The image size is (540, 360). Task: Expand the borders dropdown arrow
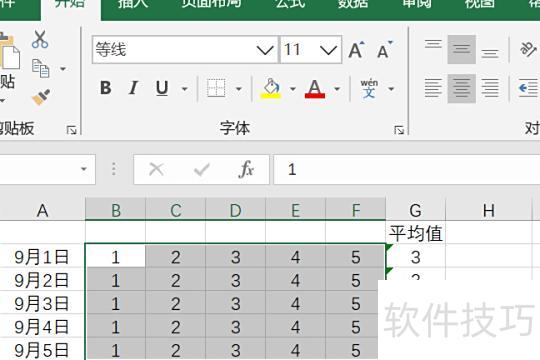239,89
